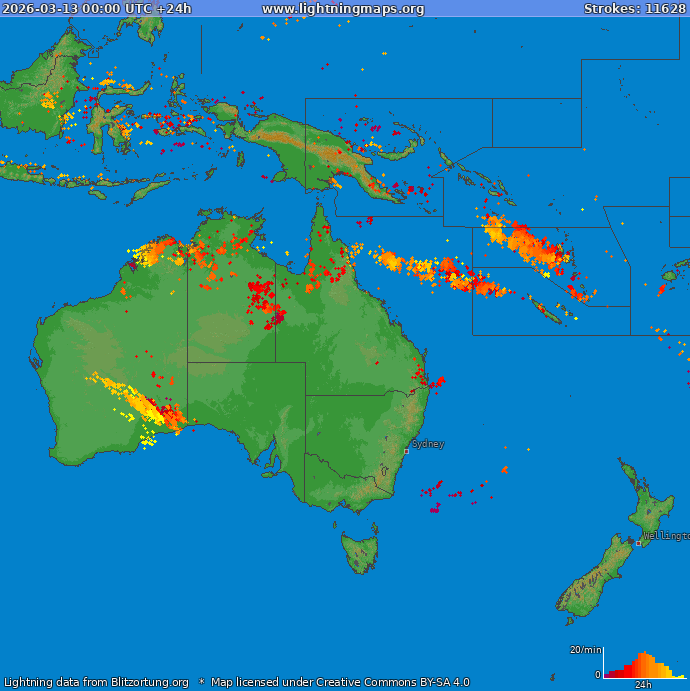Click the Strokes: 11628 counter

click(x=635, y=9)
